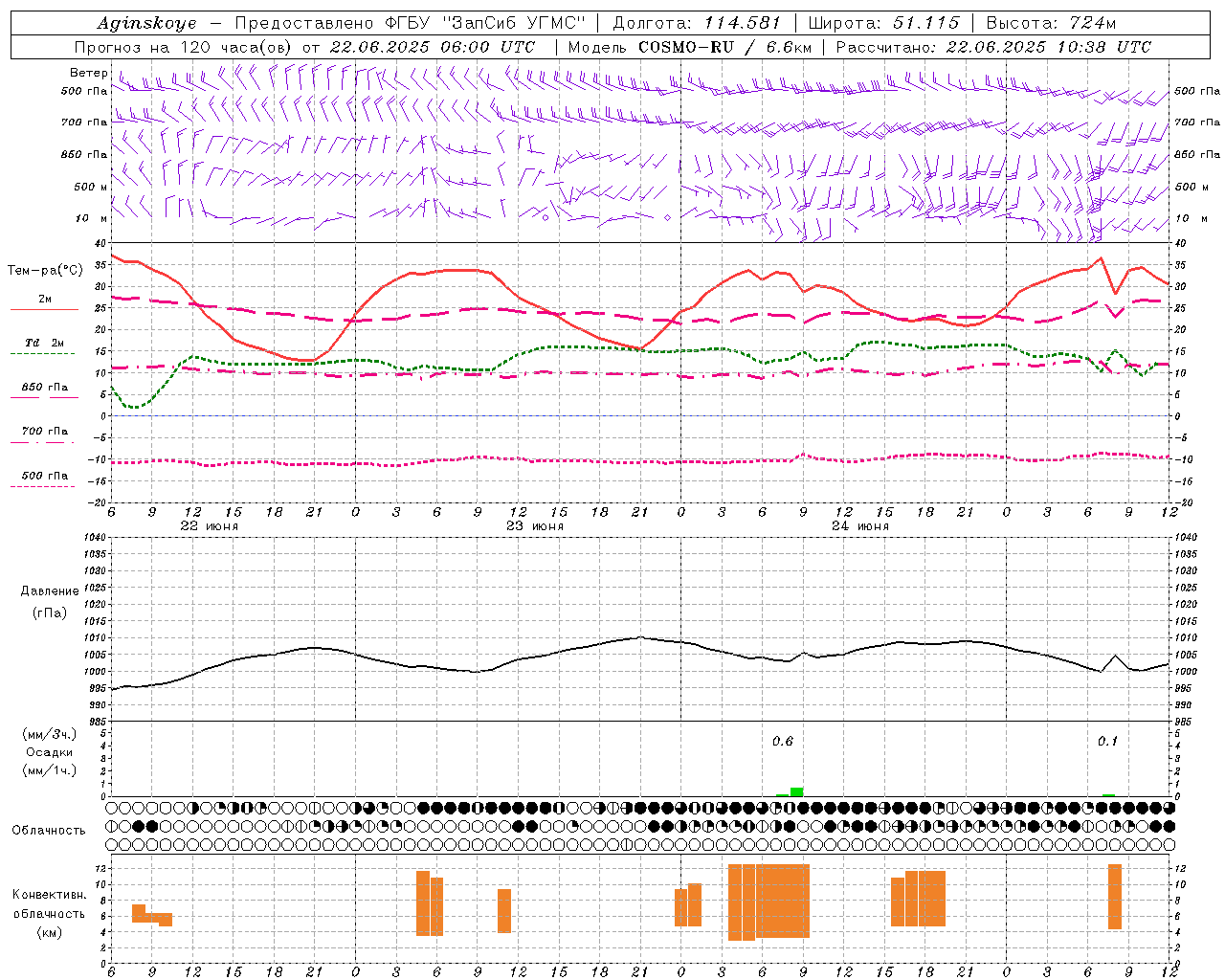
Task: Click the '24 июня' date label
Action: click(x=860, y=526)
